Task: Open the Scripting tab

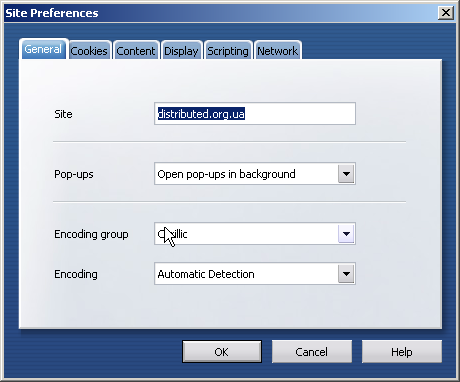Action: [228, 51]
